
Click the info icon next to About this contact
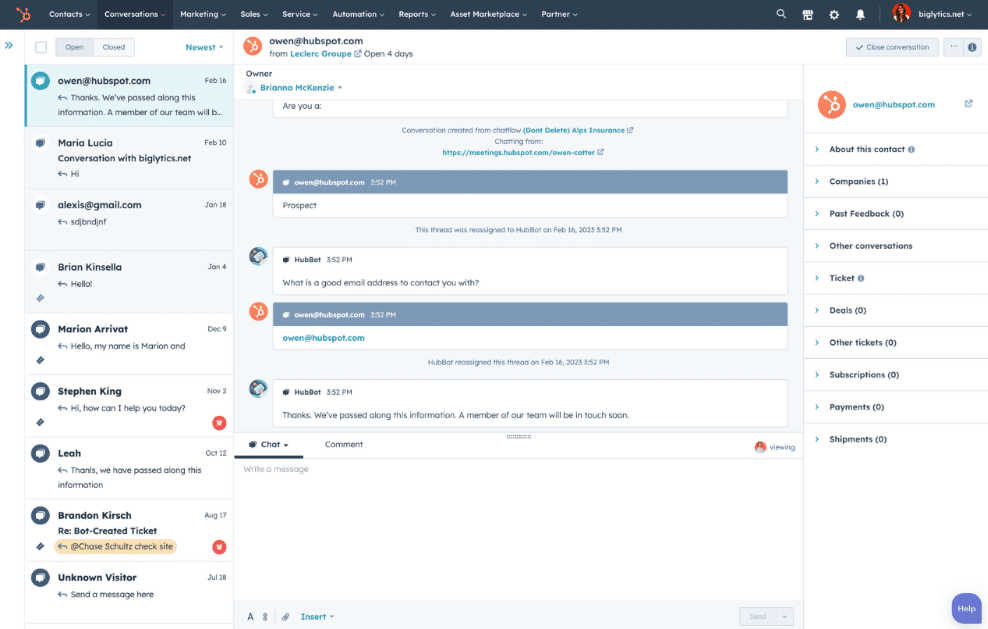click(911, 149)
